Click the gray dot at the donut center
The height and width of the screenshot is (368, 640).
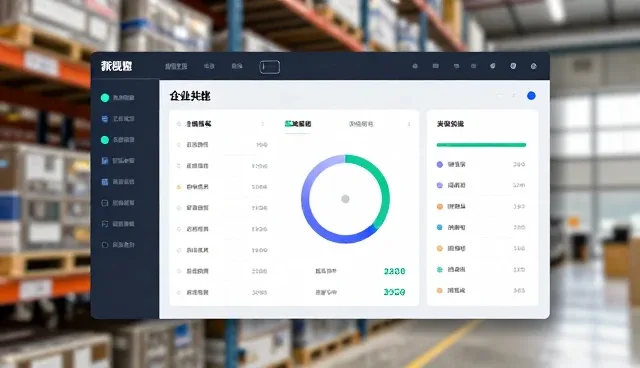pos(345,199)
